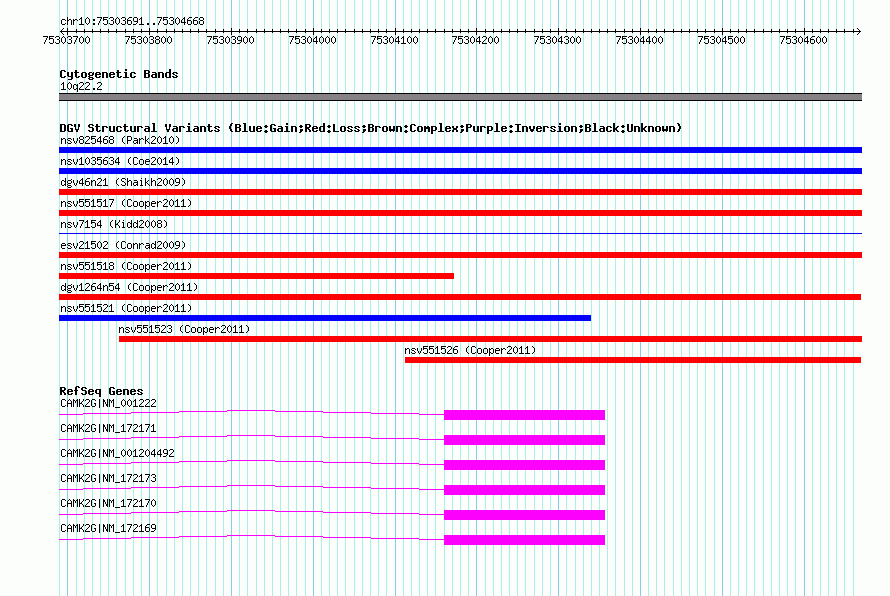Click the dgv1264n54 (Cooper2011) label
890x596 pixels.
coord(129,287)
